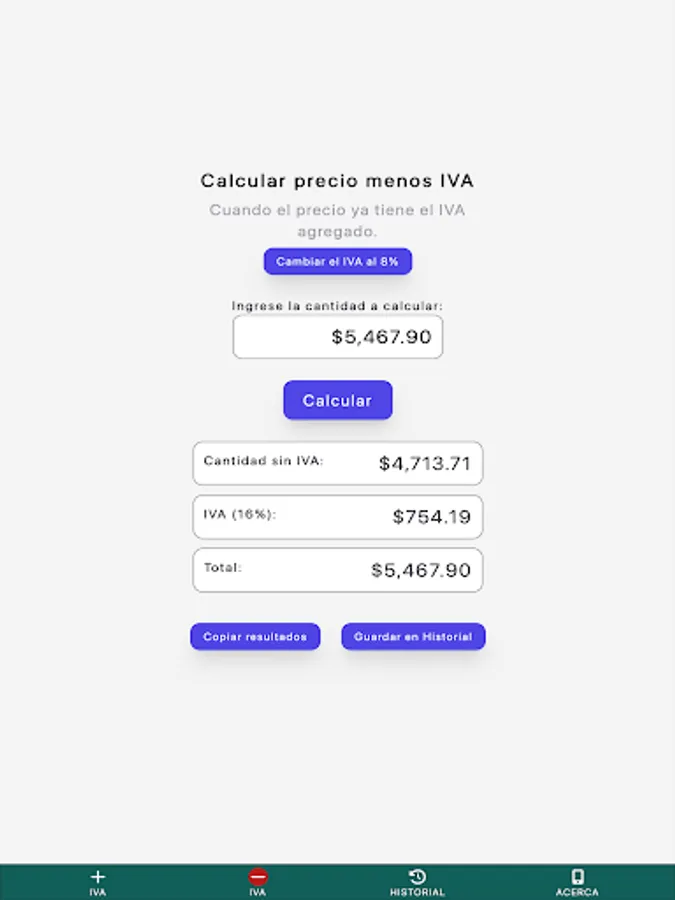Click Copiar resultados
Image resolution: width=675 pixels, height=900 pixels.
[x=255, y=636]
